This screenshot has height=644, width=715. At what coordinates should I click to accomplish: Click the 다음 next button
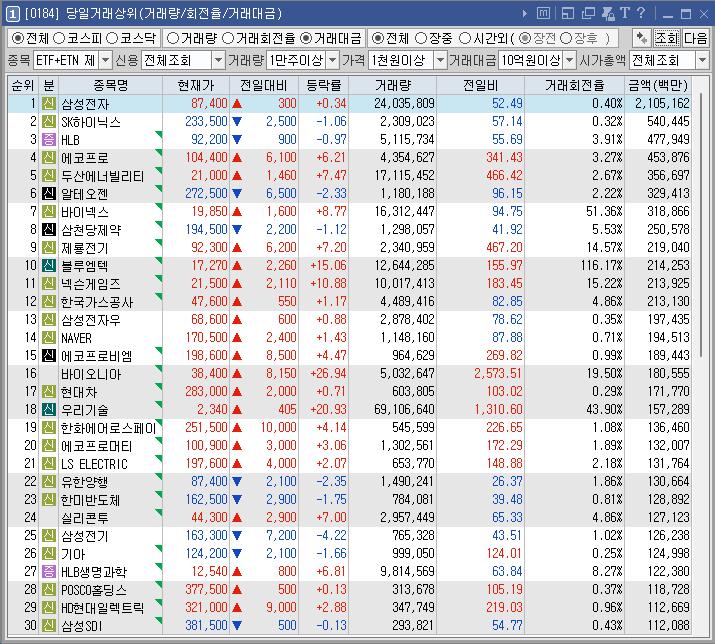(x=695, y=38)
